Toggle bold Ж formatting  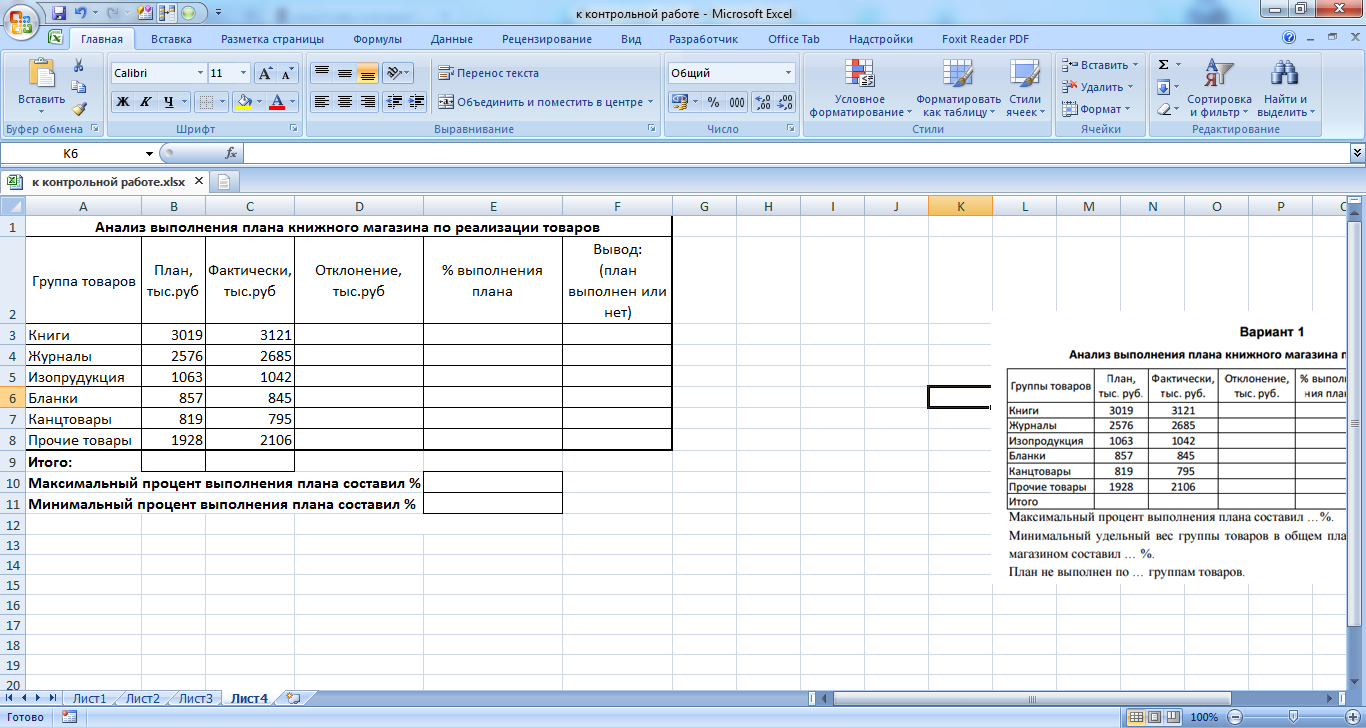[122, 102]
